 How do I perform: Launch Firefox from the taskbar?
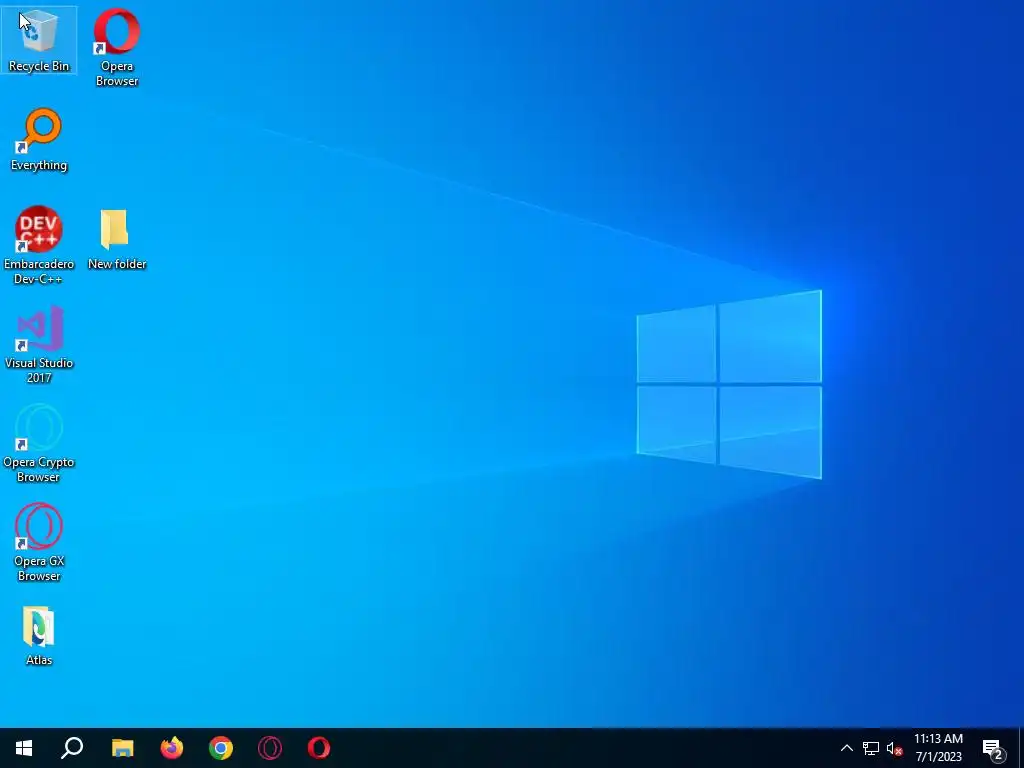coord(172,748)
